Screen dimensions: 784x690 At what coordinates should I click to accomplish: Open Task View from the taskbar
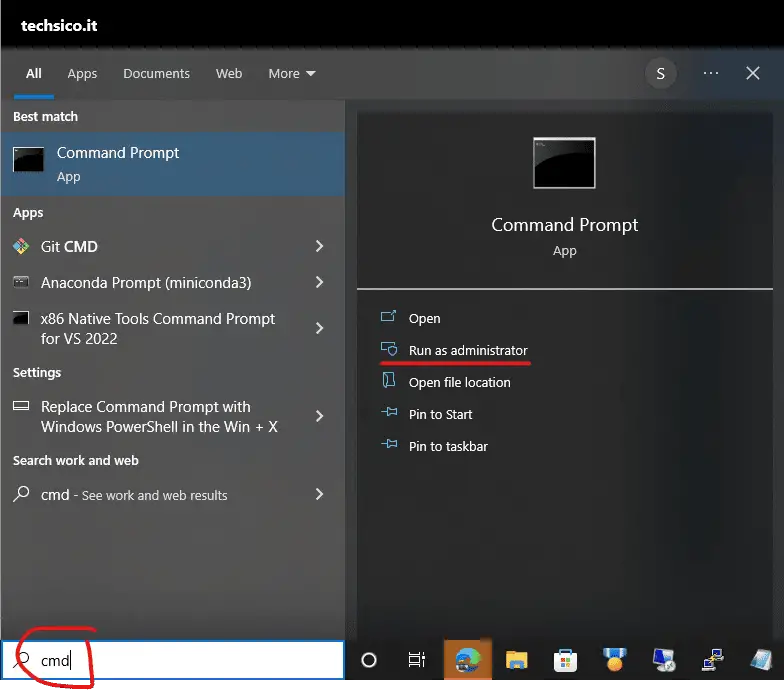(416, 660)
